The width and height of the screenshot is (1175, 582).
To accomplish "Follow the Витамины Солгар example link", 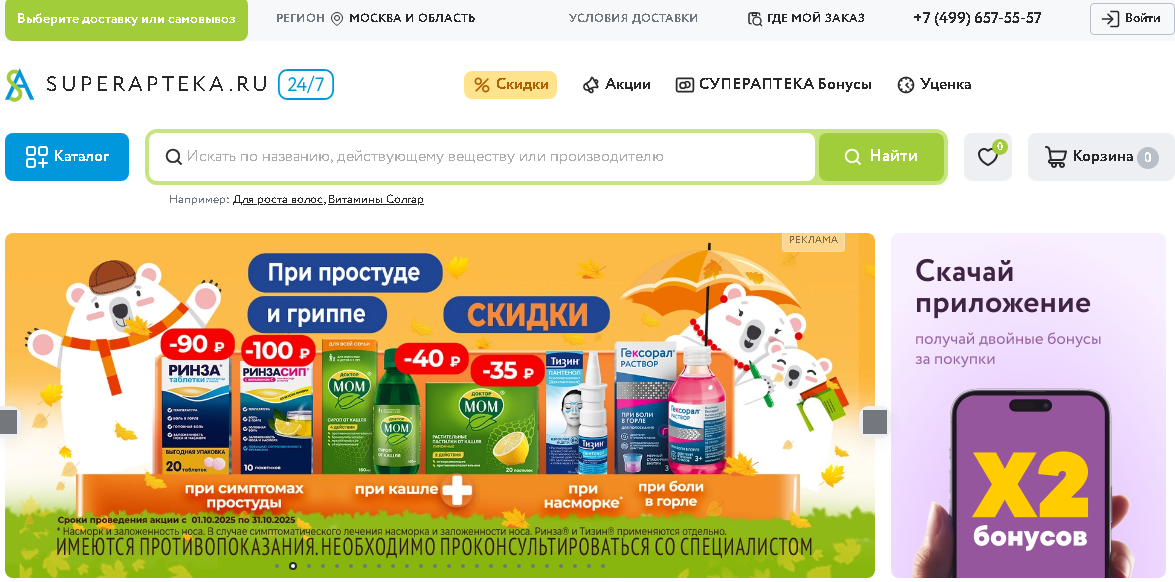I will pyautogui.click(x=375, y=200).
